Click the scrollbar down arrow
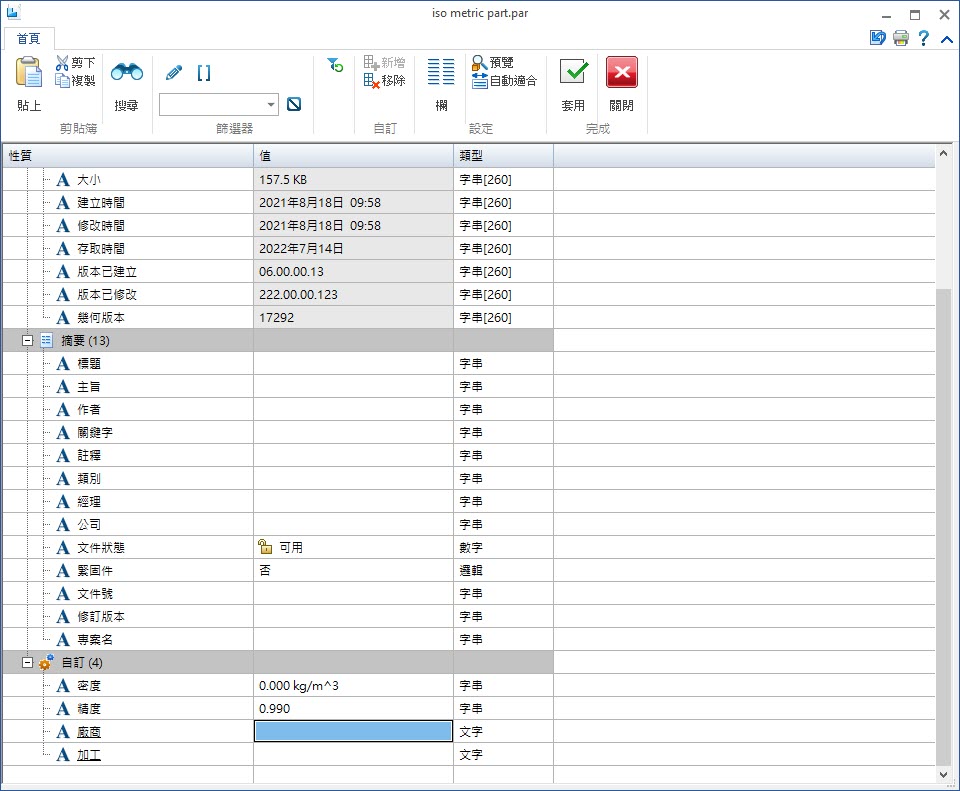The height and width of the screenshot is (791, 960). coord(943,774)
